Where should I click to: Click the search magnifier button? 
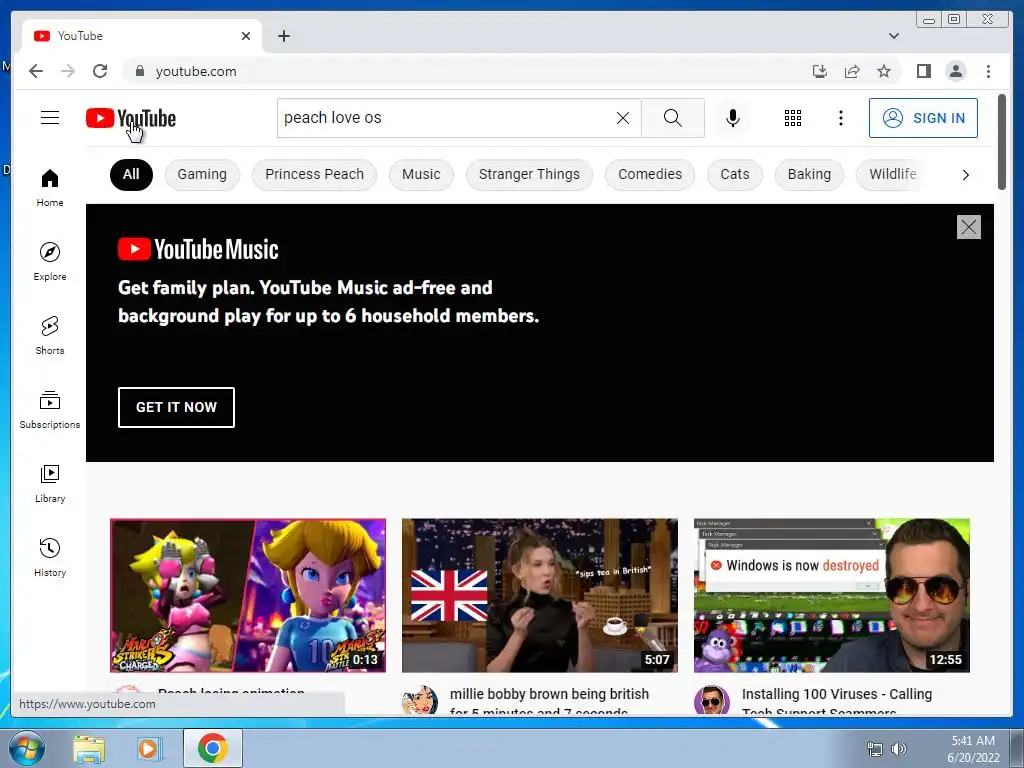(673, 118)
